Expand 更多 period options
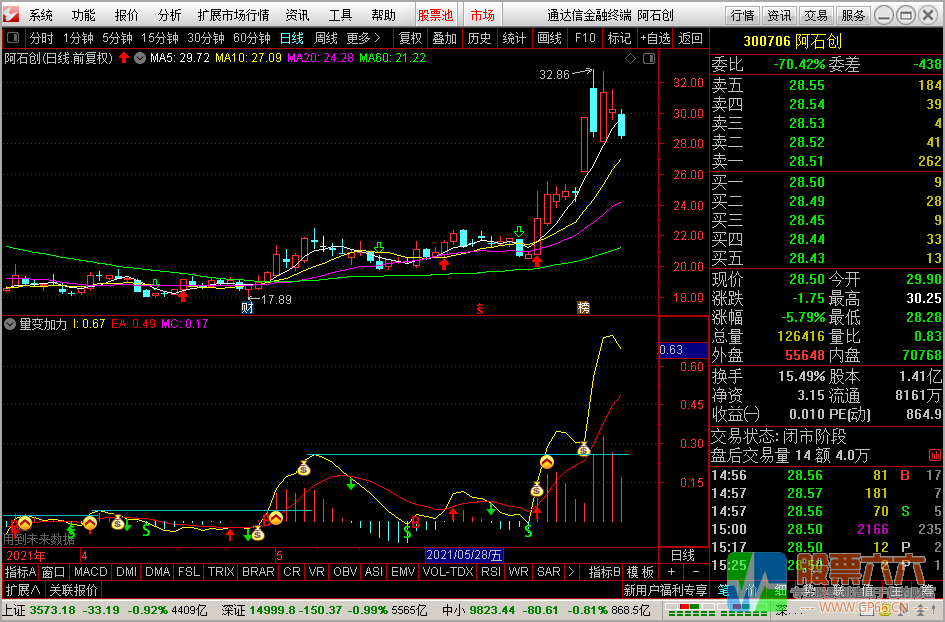 pos(363,39)
